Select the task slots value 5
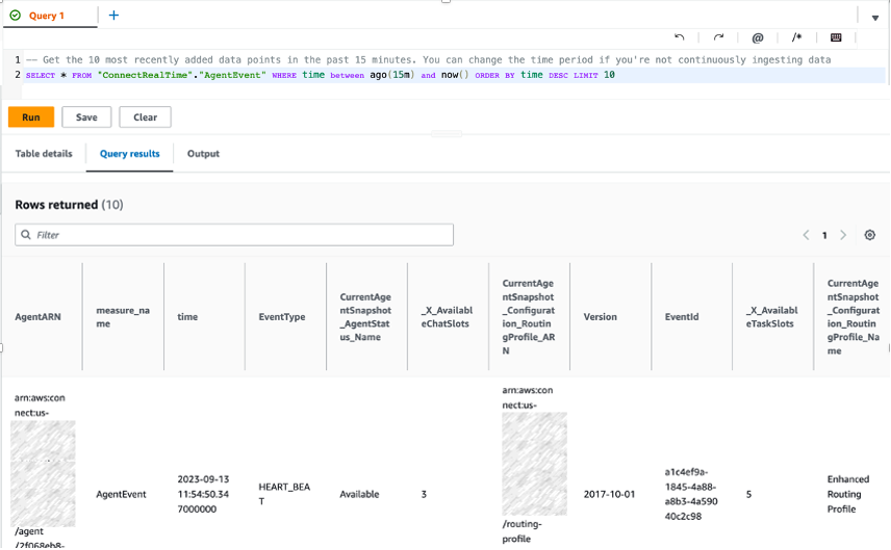 749,494
